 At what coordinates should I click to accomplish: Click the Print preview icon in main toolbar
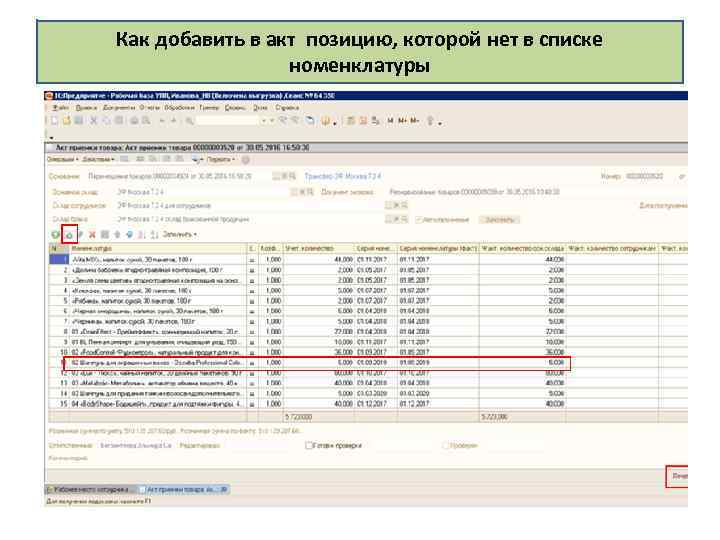coord(146,121)
